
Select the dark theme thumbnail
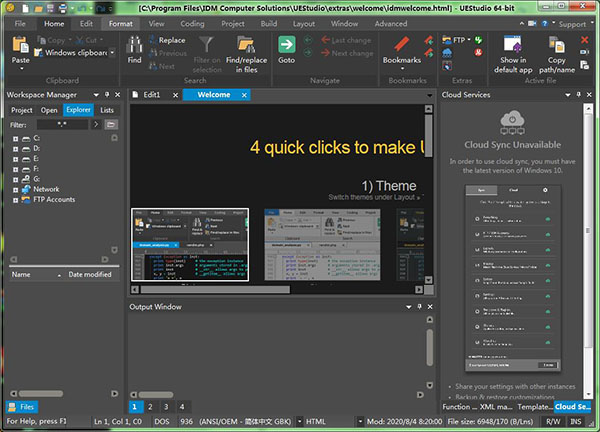(x=190, y=245)
